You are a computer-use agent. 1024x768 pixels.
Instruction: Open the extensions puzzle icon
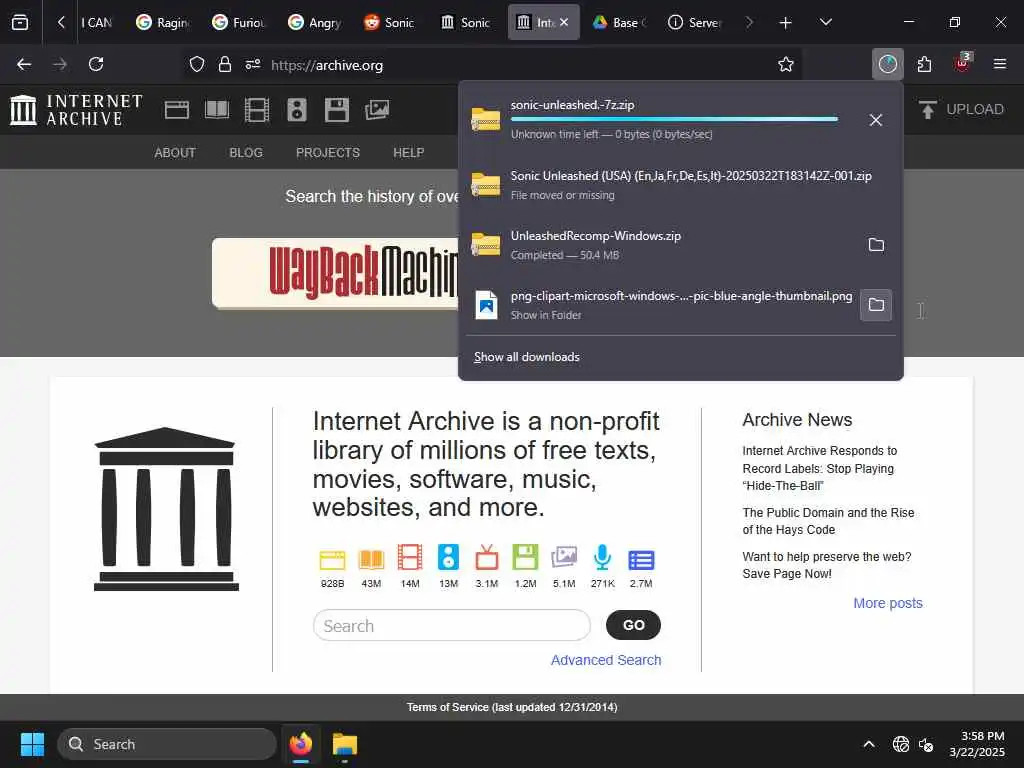pos(924,64)
